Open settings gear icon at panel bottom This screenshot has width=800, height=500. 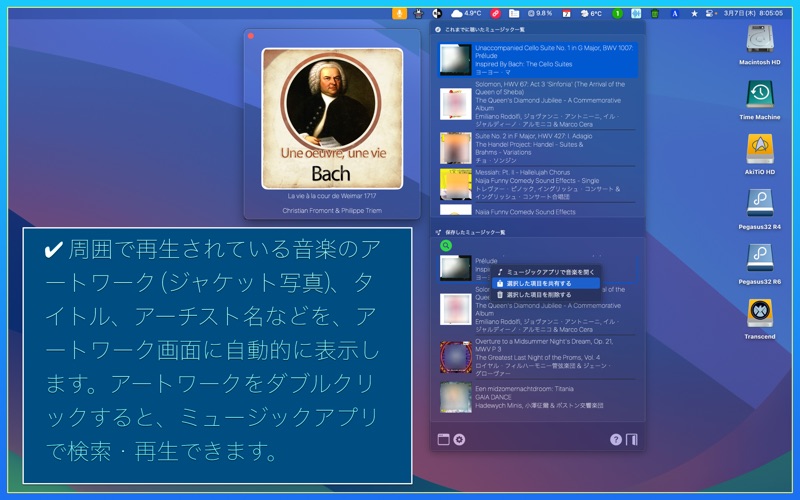[459, 440]
